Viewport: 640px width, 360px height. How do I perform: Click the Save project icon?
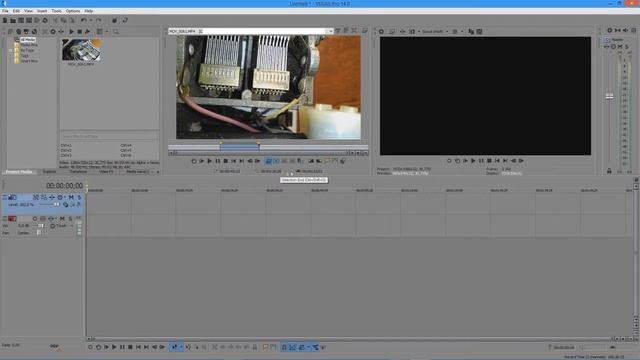pos(21,20)
